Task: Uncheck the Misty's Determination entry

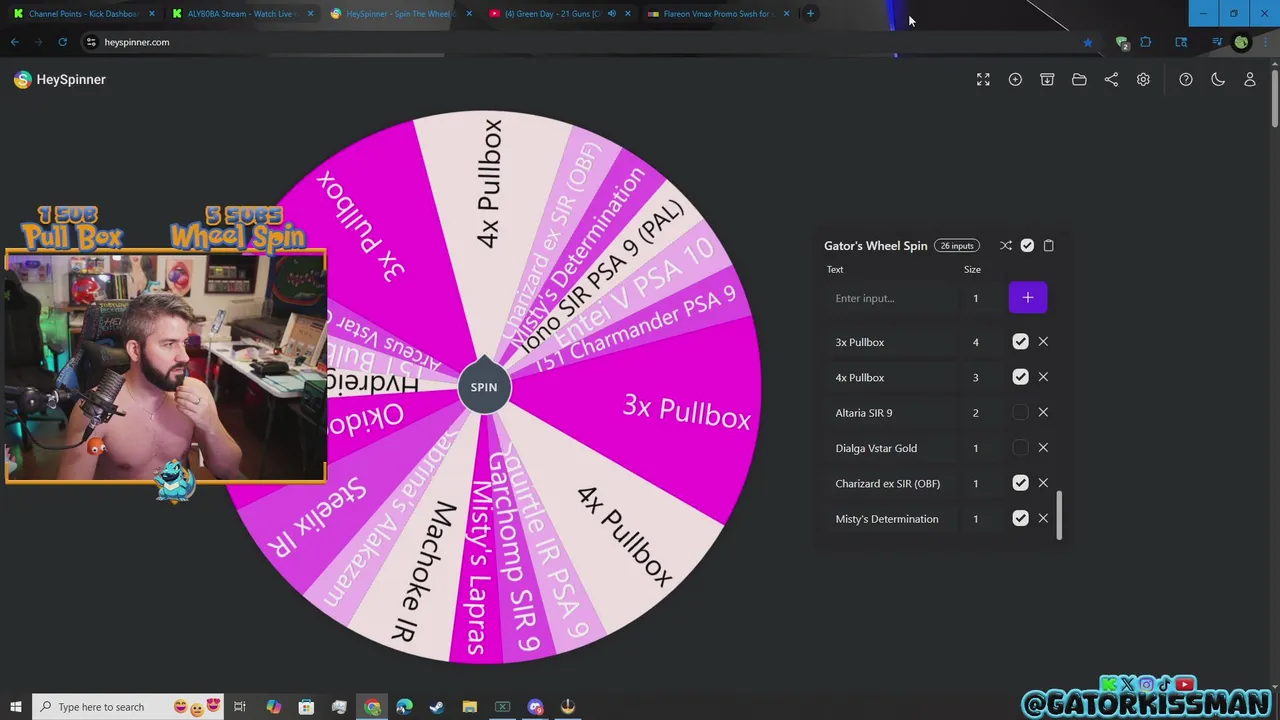Action: (1020, 518)
